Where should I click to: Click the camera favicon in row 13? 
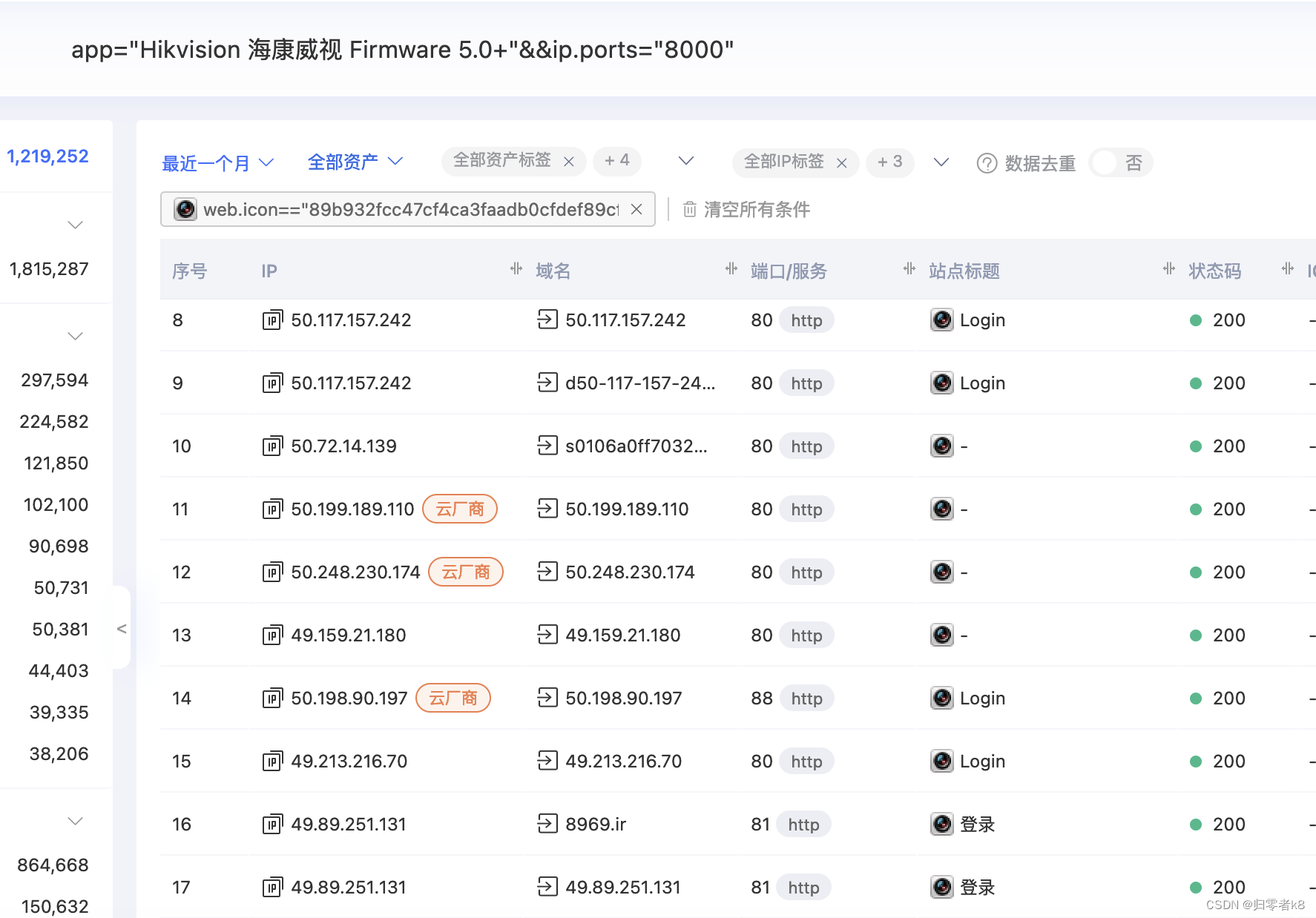pyautogui.click(x=942, y=635)
